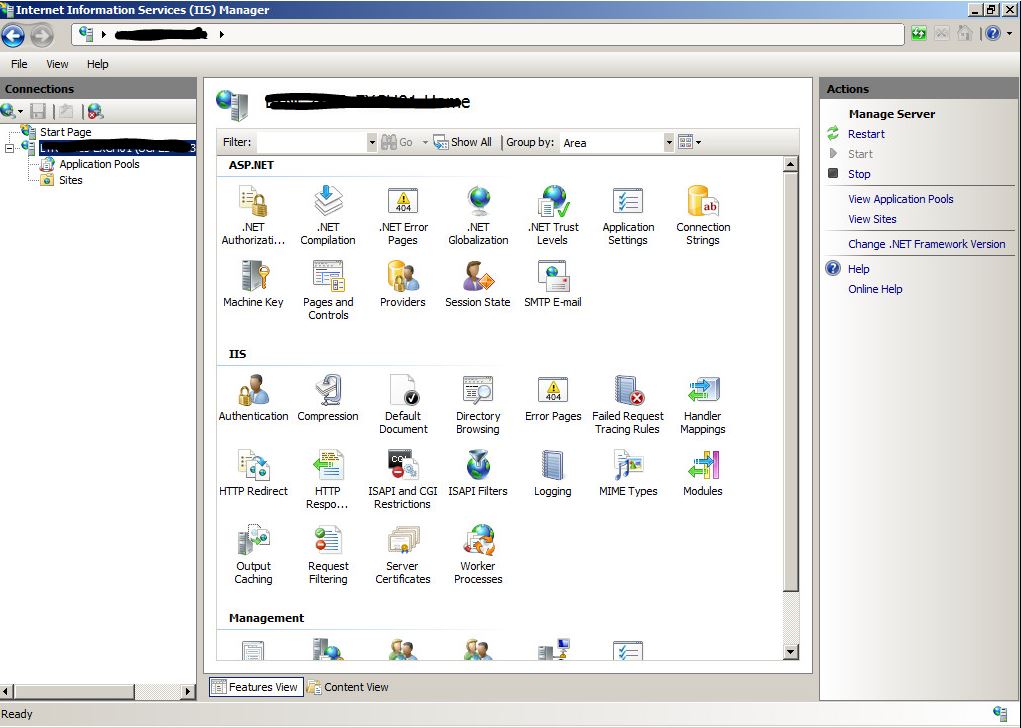Select Application Pools tree node
1021x728 pixels.
click(x=99, y=164)
